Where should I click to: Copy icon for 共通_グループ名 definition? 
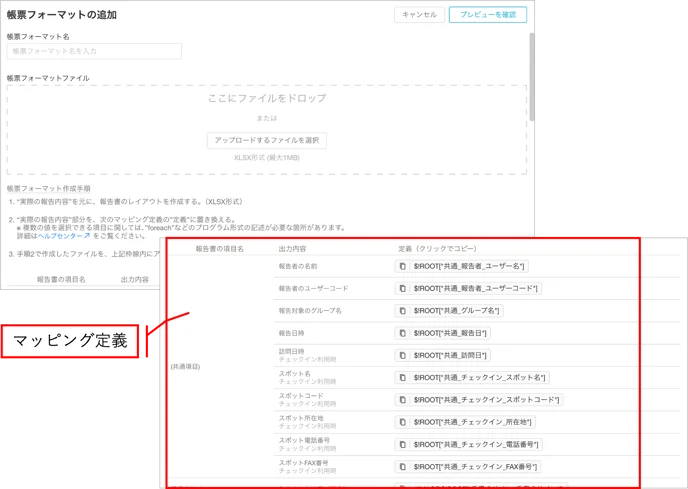point(402,311)
